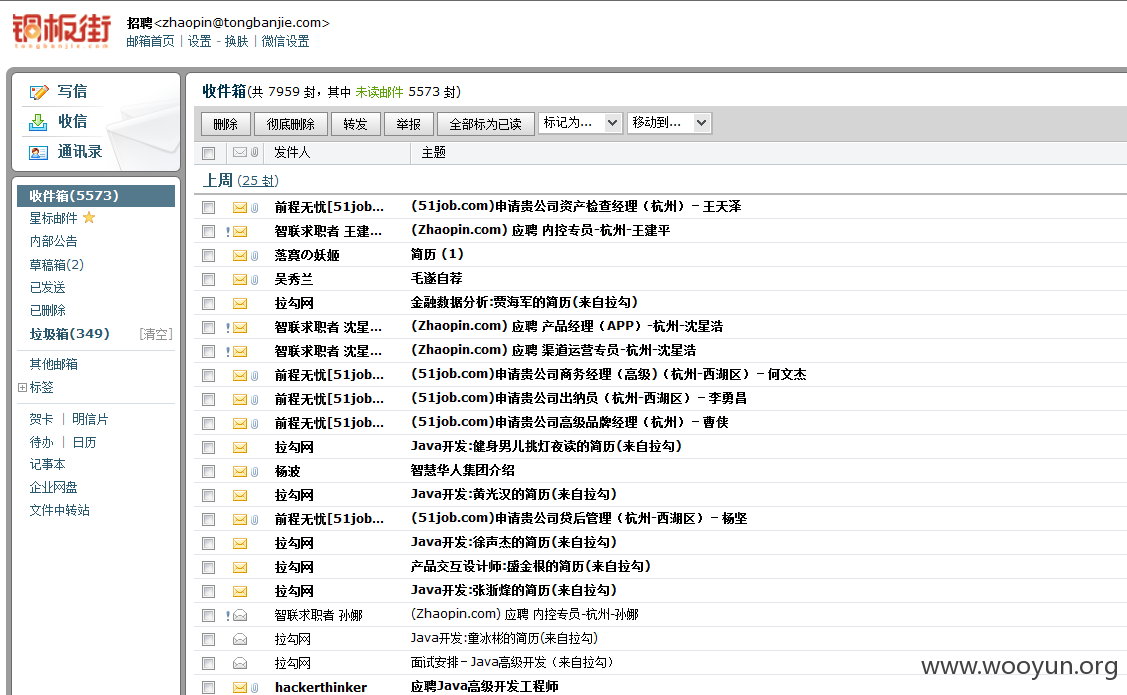Open 设置 link at top
The width and height of the screenshot is (1127, 695).
tap(199, 41)
